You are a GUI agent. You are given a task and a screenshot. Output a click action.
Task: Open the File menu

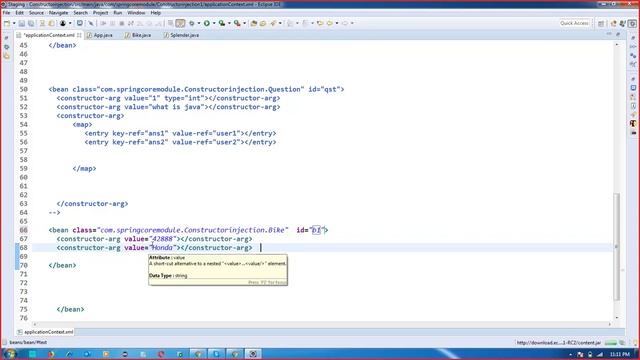pyautogui.click(x=6, y=13)
